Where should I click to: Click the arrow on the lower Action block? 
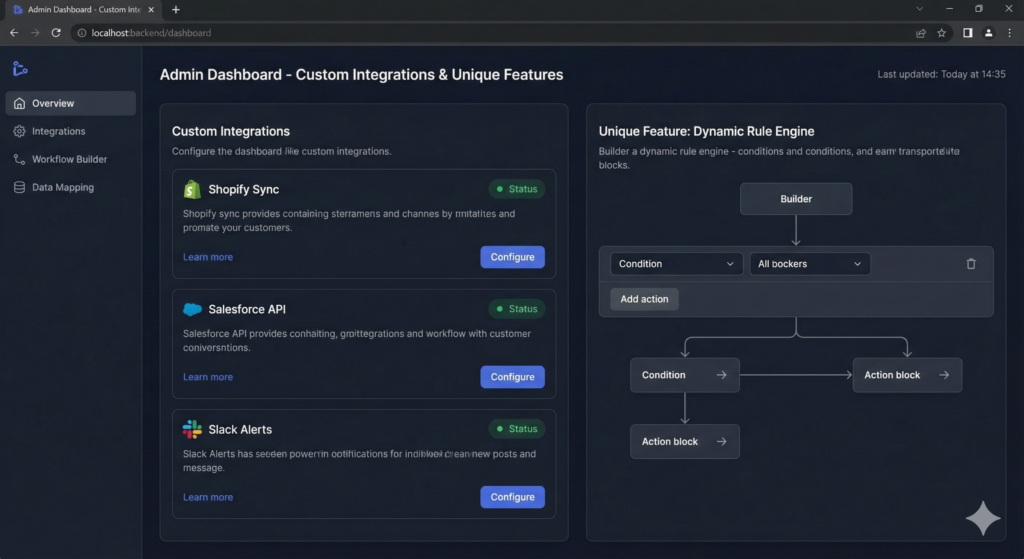tap(721, 441)
